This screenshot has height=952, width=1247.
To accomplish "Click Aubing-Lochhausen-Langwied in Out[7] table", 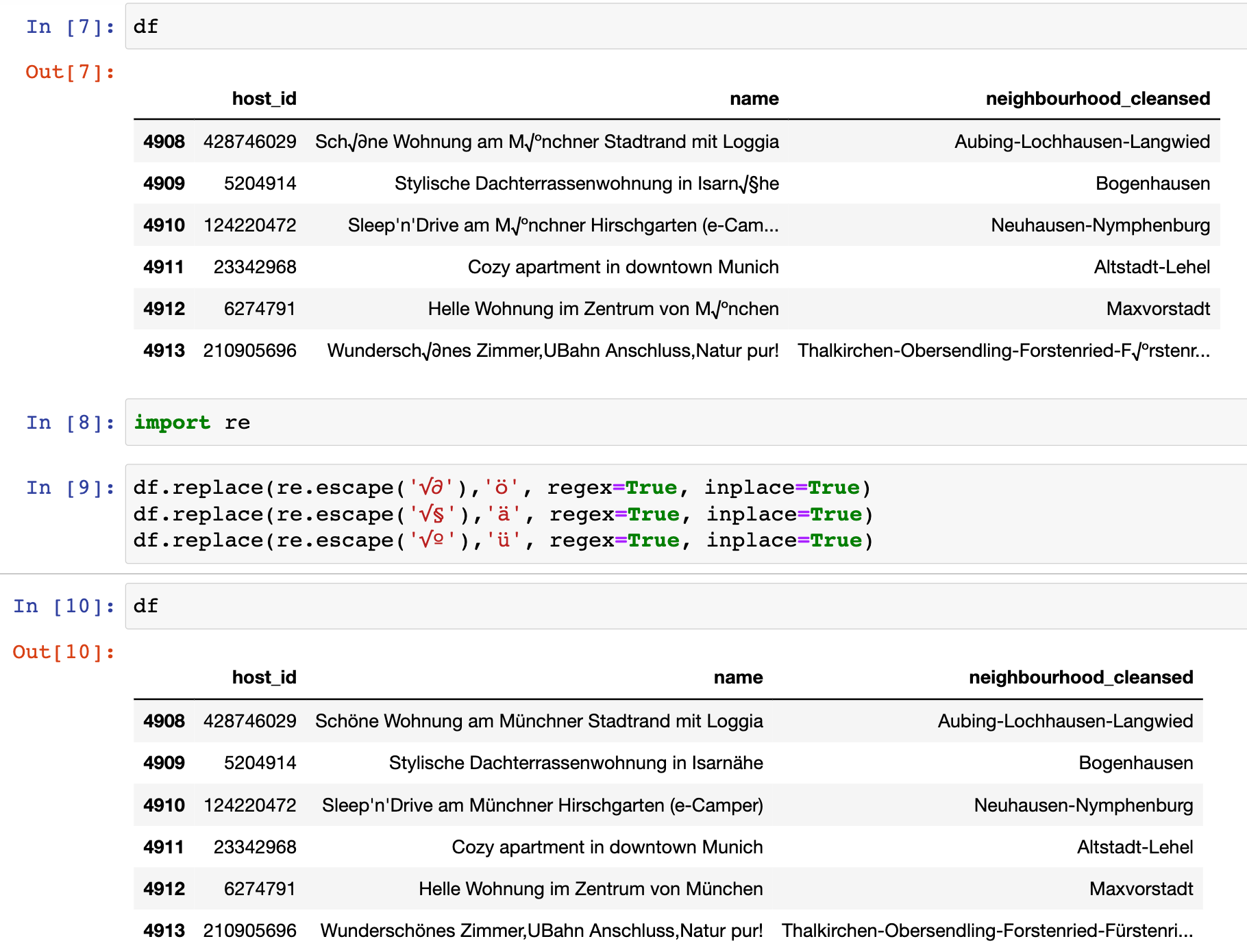I will (x=1083, y=142).
